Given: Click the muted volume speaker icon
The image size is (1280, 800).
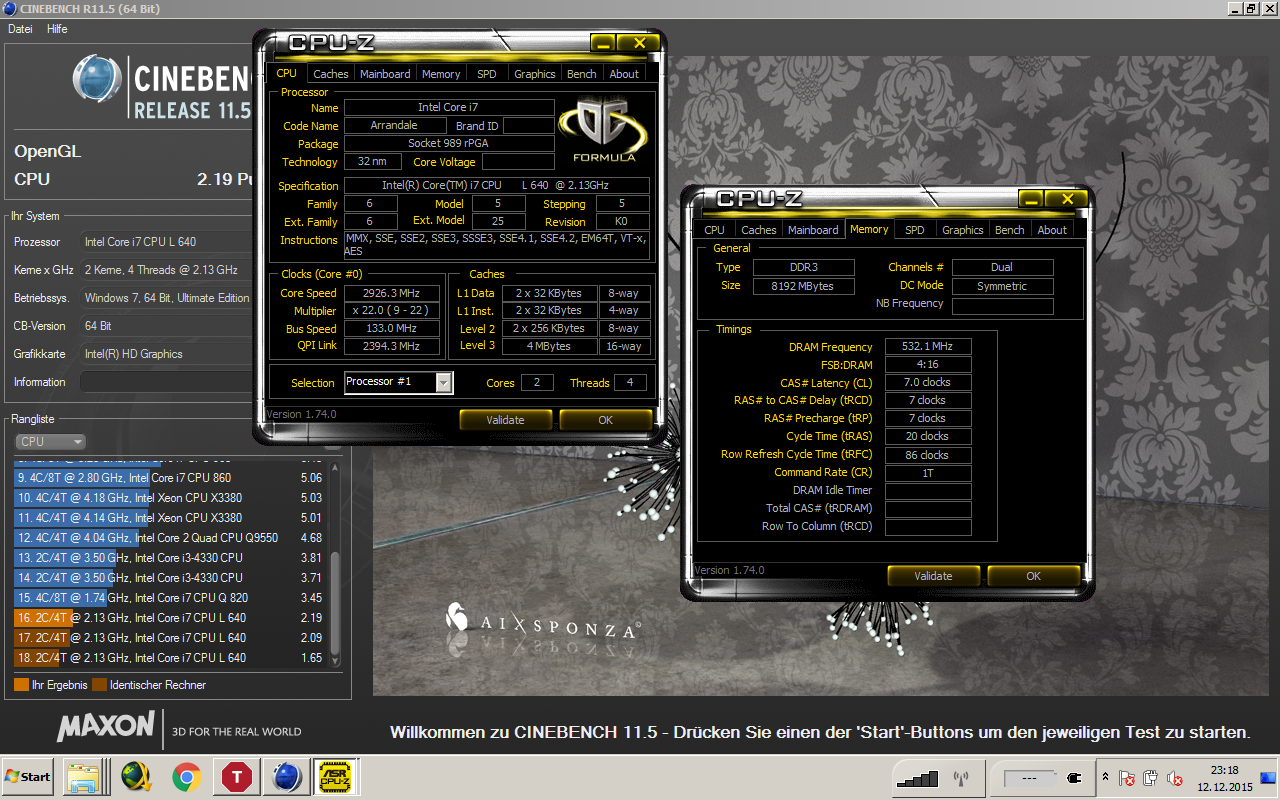Looking at the screenshot, I should [x=1175, y=778].
